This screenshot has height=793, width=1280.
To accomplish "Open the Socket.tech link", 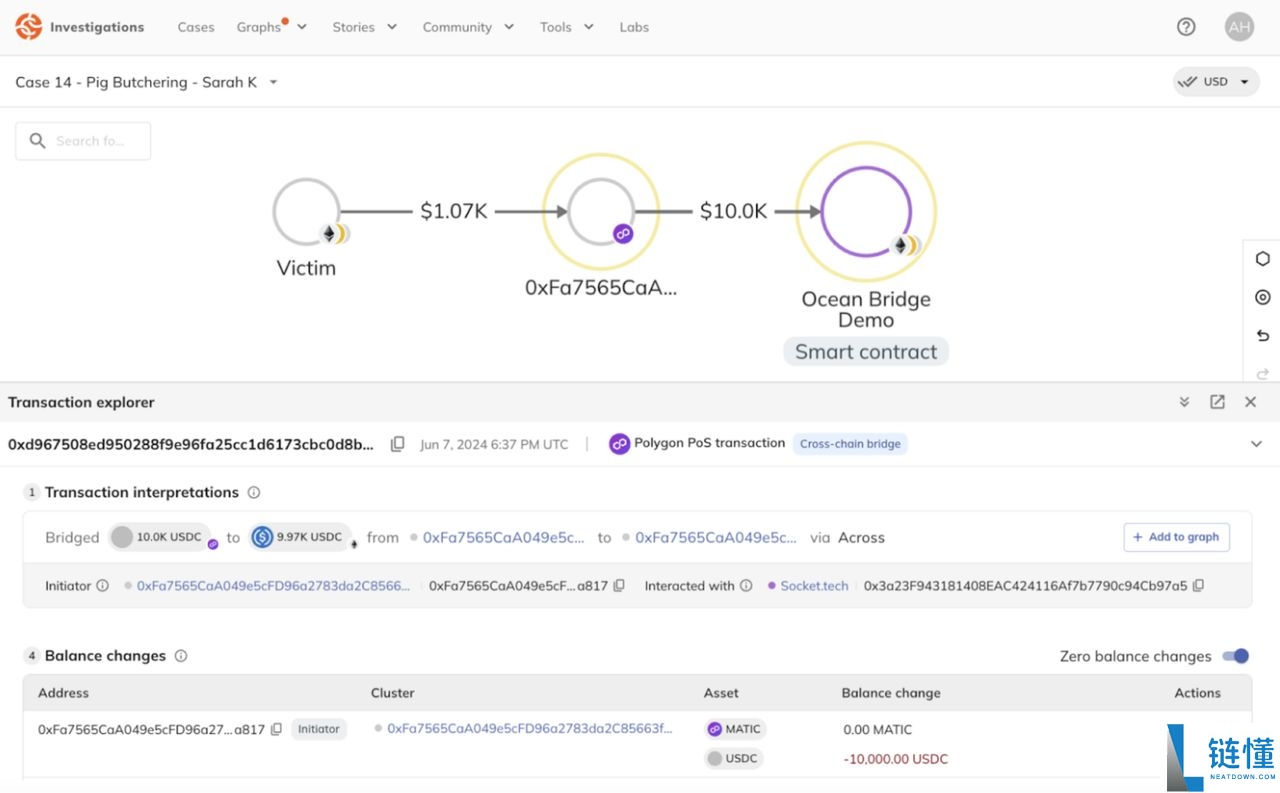I will pos(813,586).
